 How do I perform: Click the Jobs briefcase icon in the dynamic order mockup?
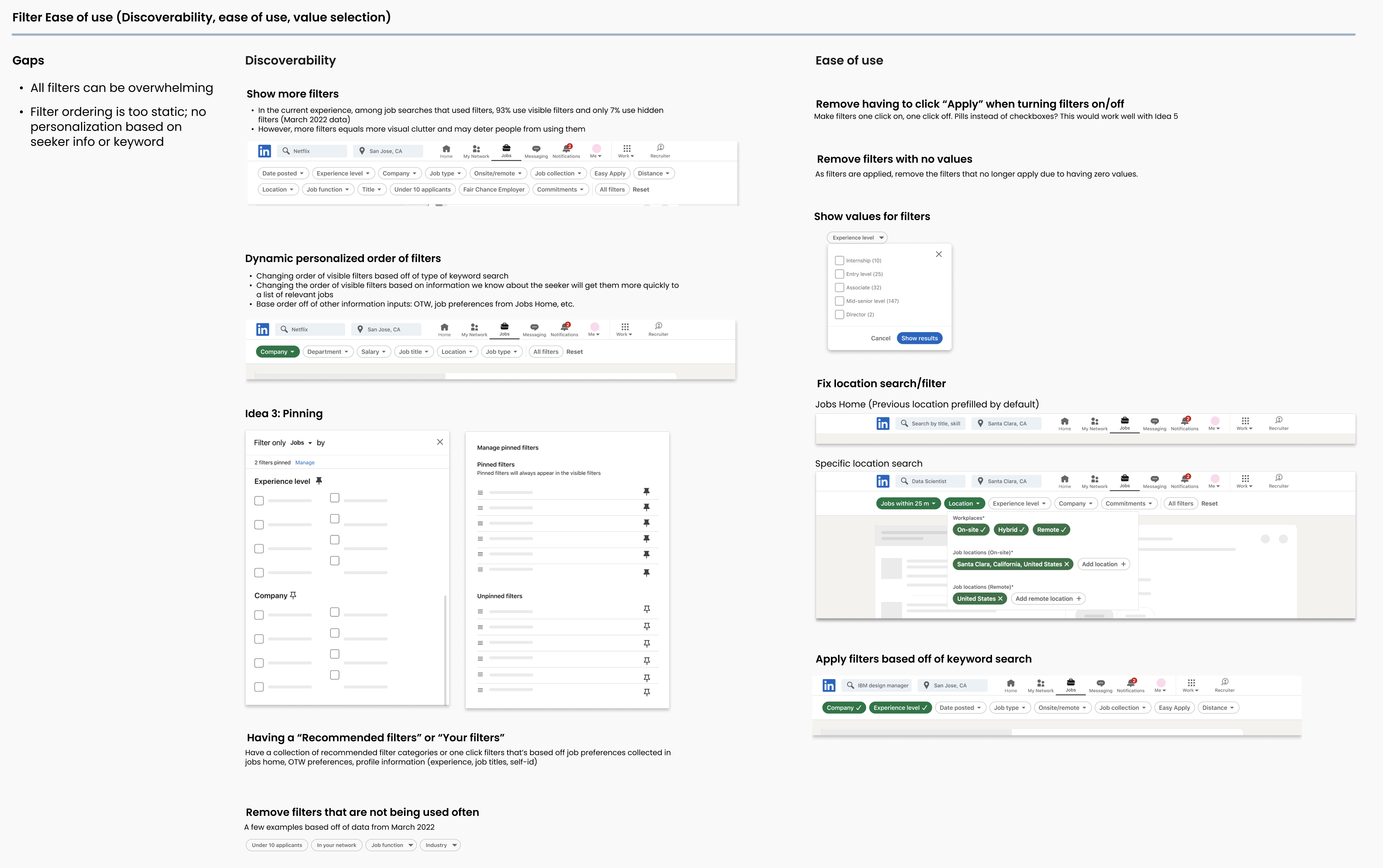[504, 326]
